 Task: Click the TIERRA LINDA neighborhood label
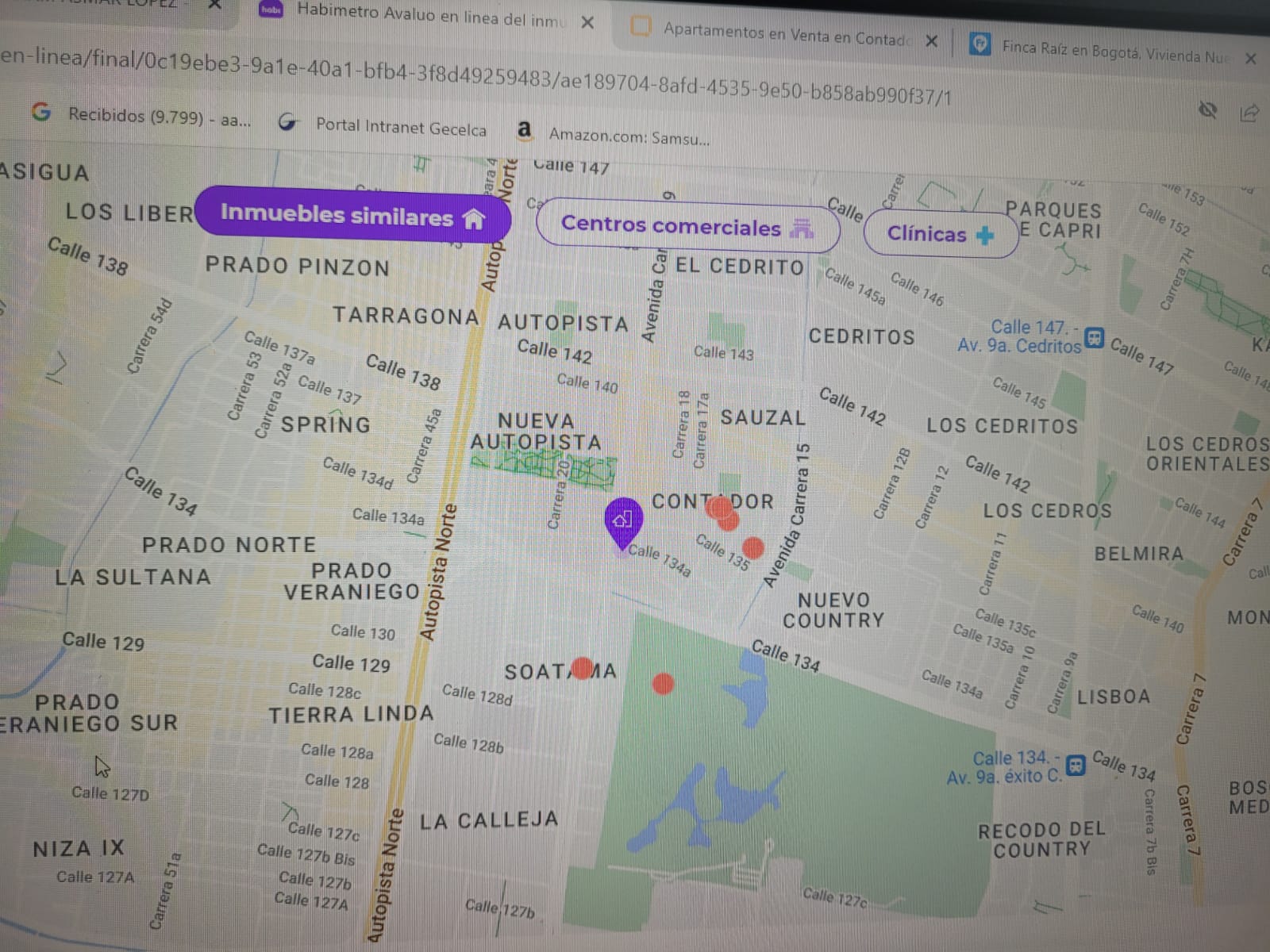[351, 715]
